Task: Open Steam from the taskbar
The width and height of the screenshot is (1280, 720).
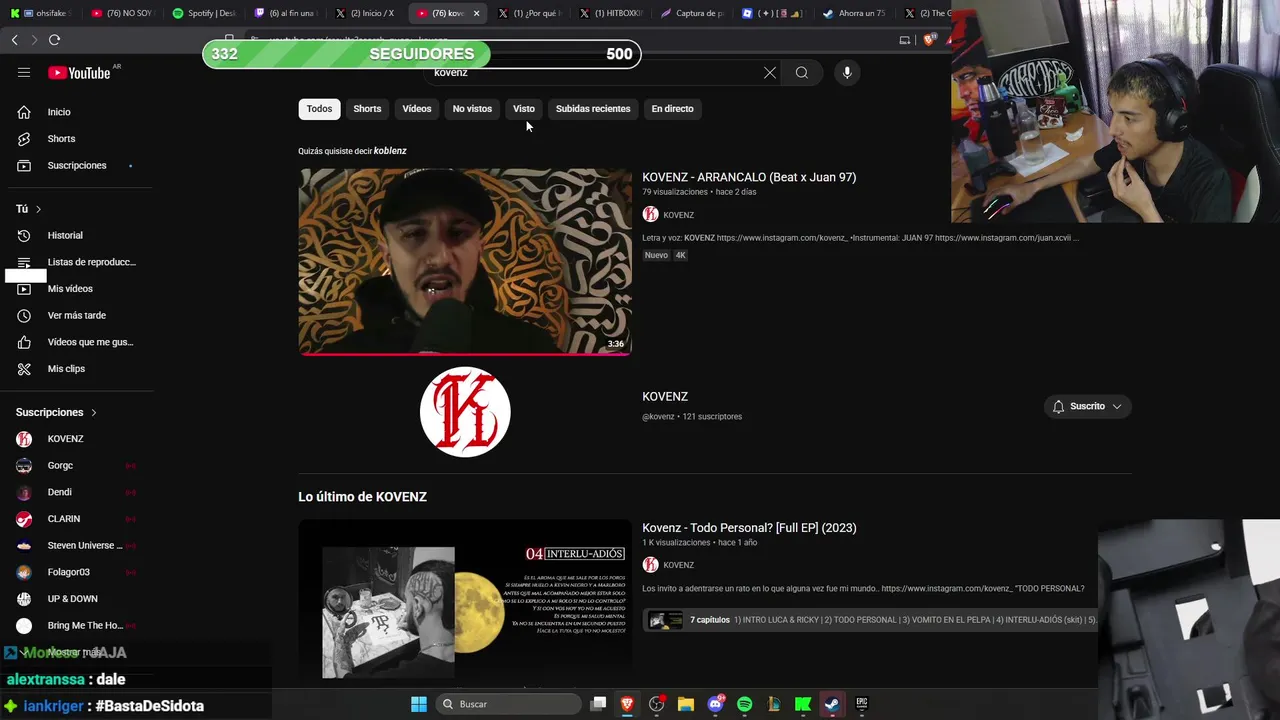Action: (832, 704)
